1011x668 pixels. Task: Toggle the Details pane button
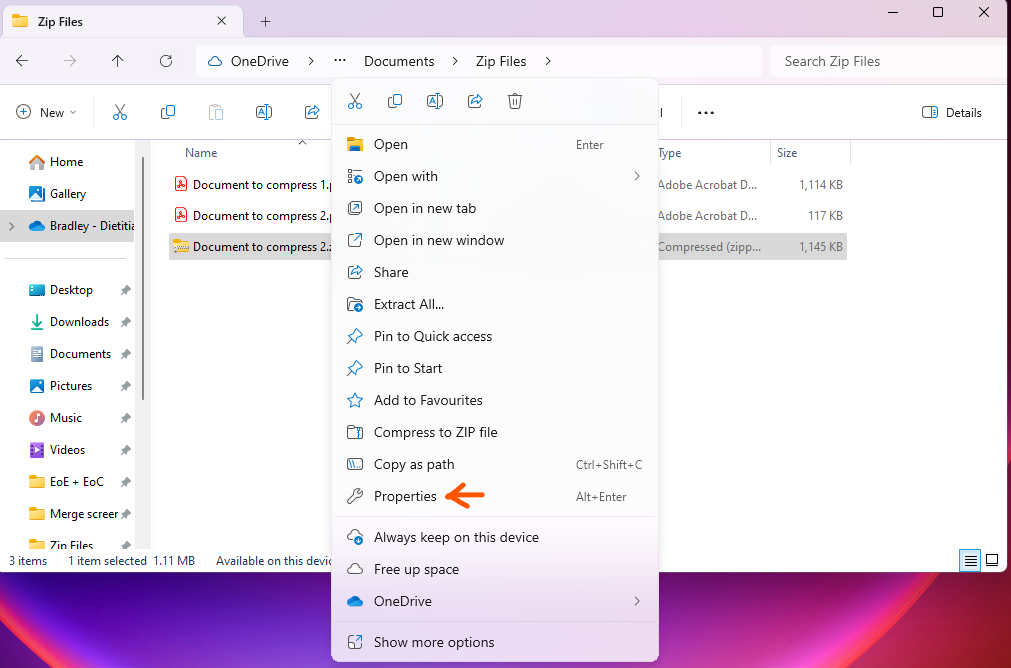pos(952,113)
